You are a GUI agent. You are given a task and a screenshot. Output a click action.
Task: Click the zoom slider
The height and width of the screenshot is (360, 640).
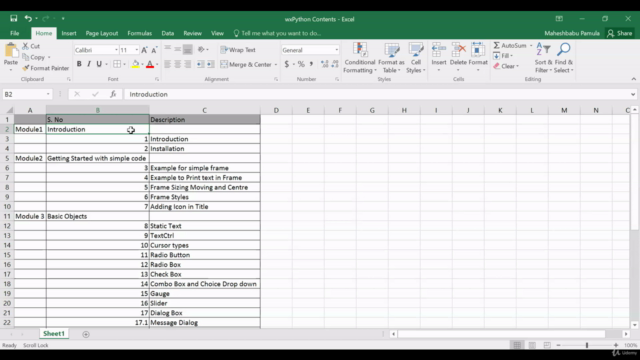pos(587,345)
